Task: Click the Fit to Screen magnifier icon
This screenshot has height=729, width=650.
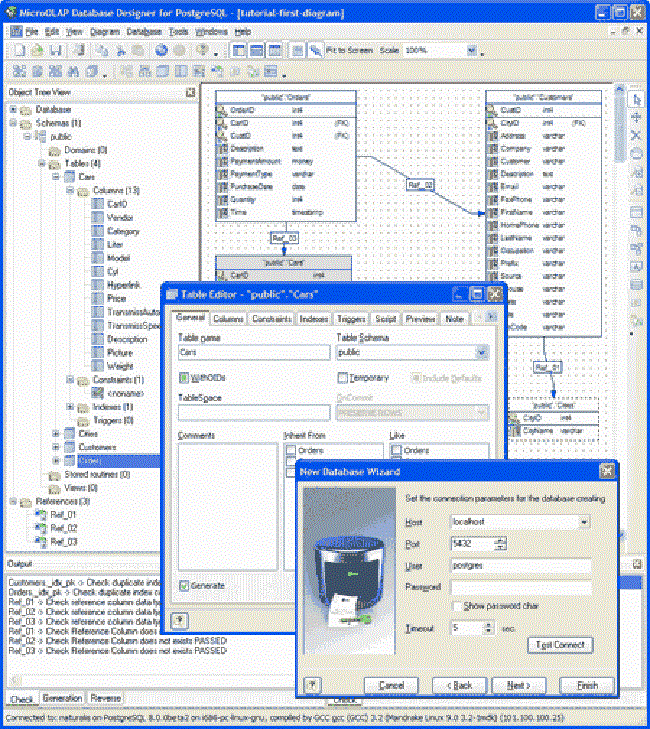Action: [315, 50]
